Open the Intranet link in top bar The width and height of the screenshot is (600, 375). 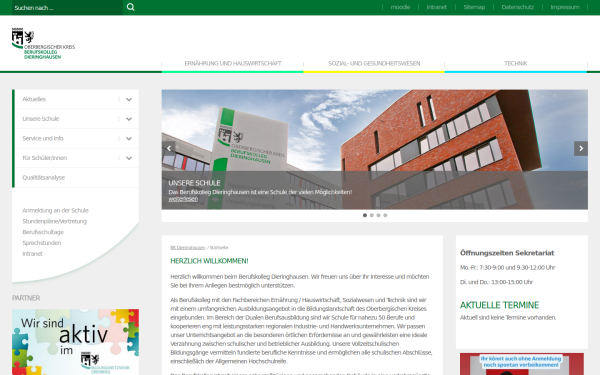(x=437, y=7)
